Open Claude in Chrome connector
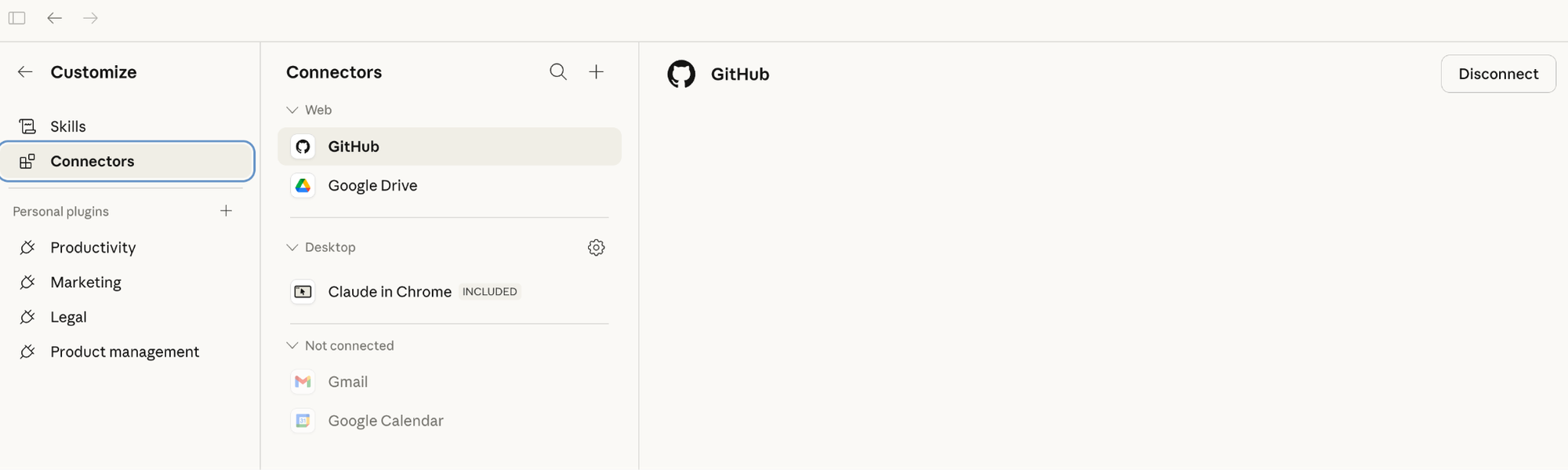Screen dimensions: 1568x470 390,292
